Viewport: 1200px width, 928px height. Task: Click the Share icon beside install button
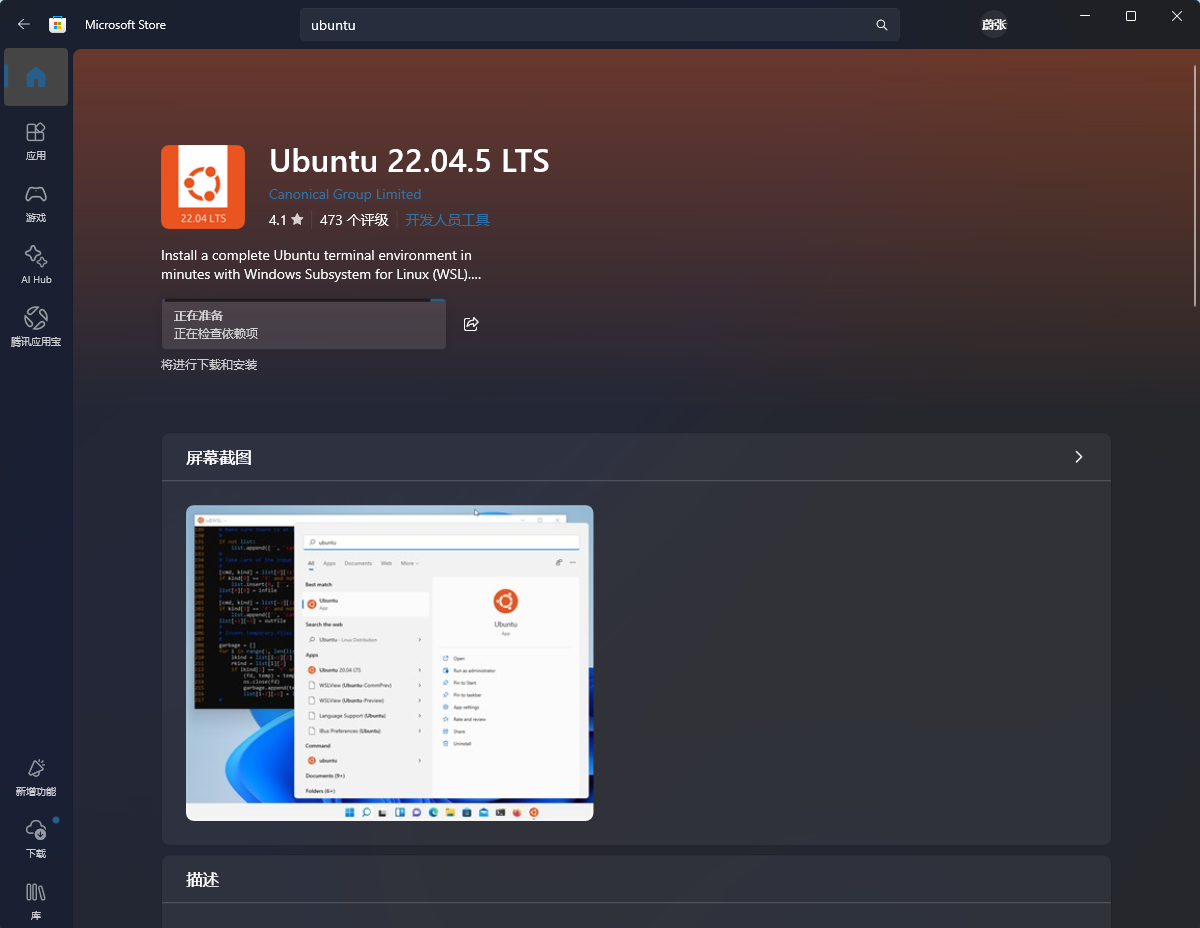(471, 324)
